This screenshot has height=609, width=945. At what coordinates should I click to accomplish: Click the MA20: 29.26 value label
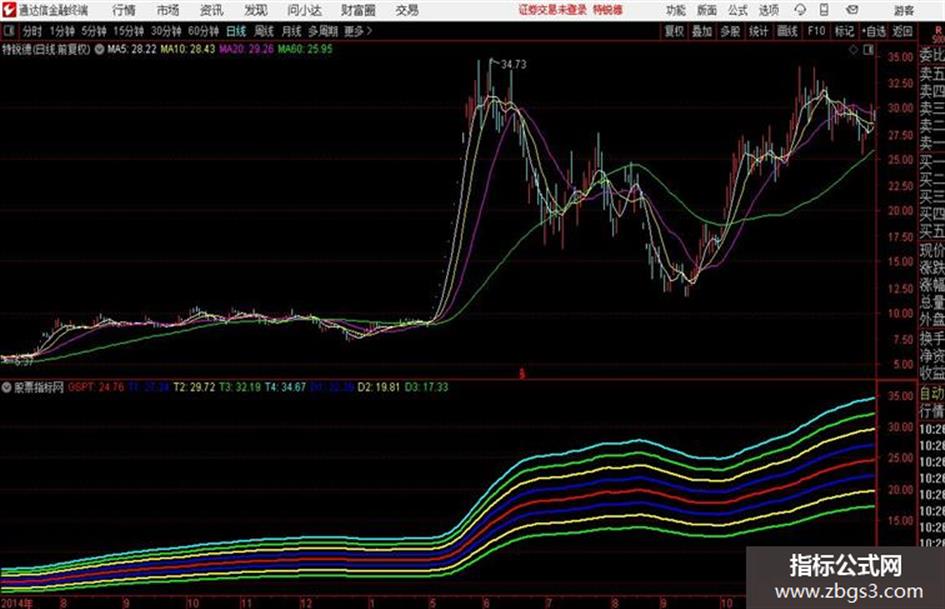coord(246,49)
